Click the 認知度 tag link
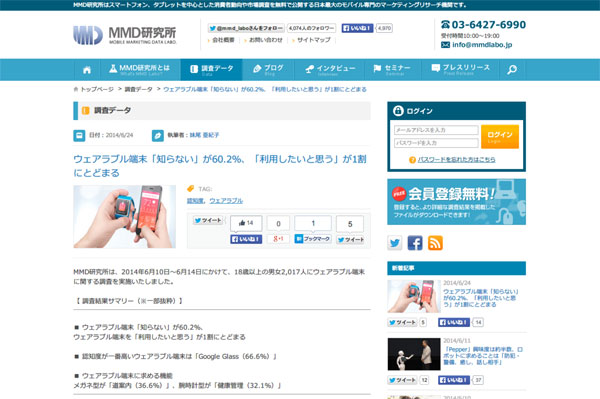Screen dimensions: 600x399 click(195, 200)
